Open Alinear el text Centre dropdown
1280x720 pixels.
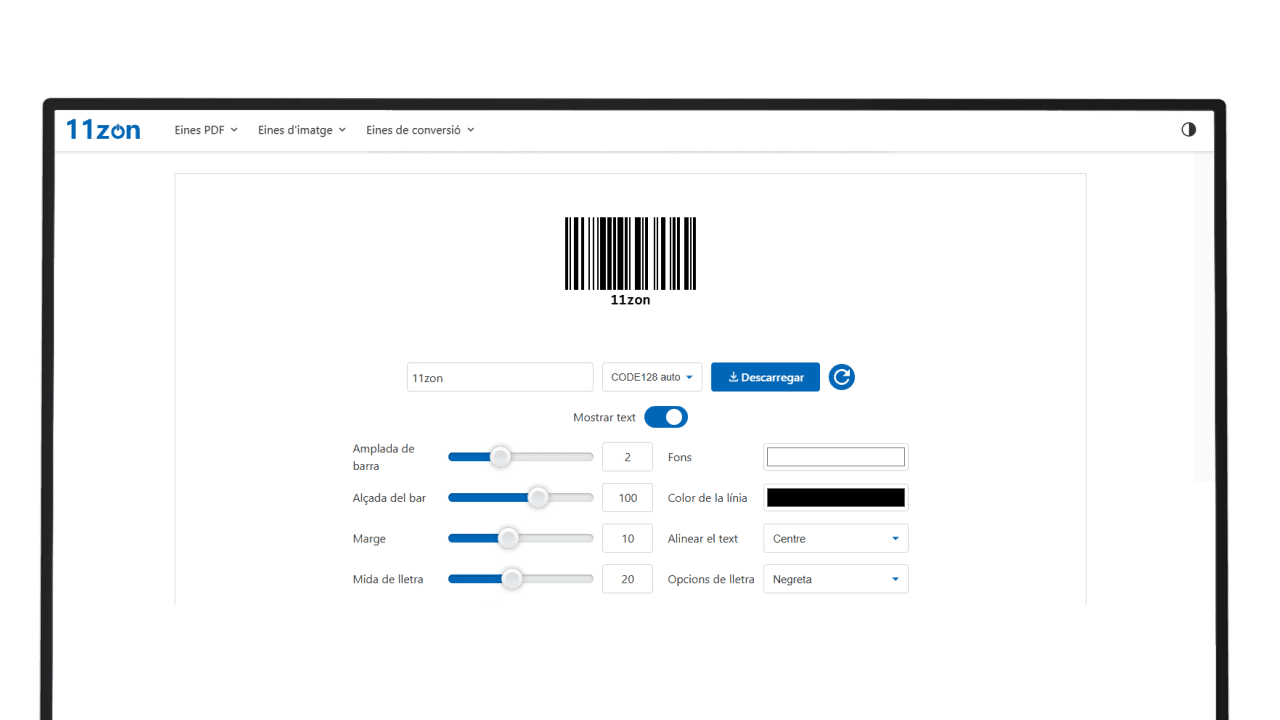coord(836,538)
